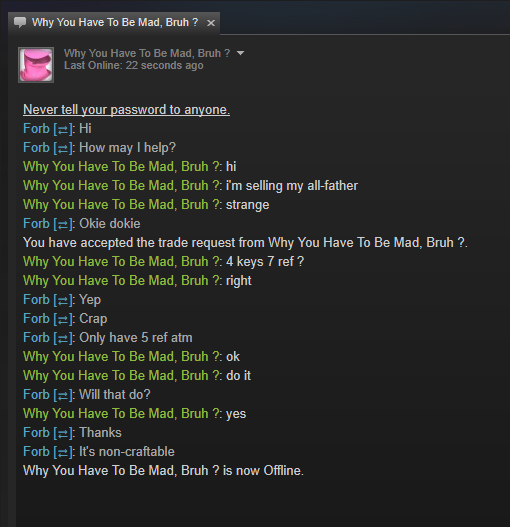Click the chat bubble icon in tab
This screenshot has height=527, width=510.
[20, 23]
